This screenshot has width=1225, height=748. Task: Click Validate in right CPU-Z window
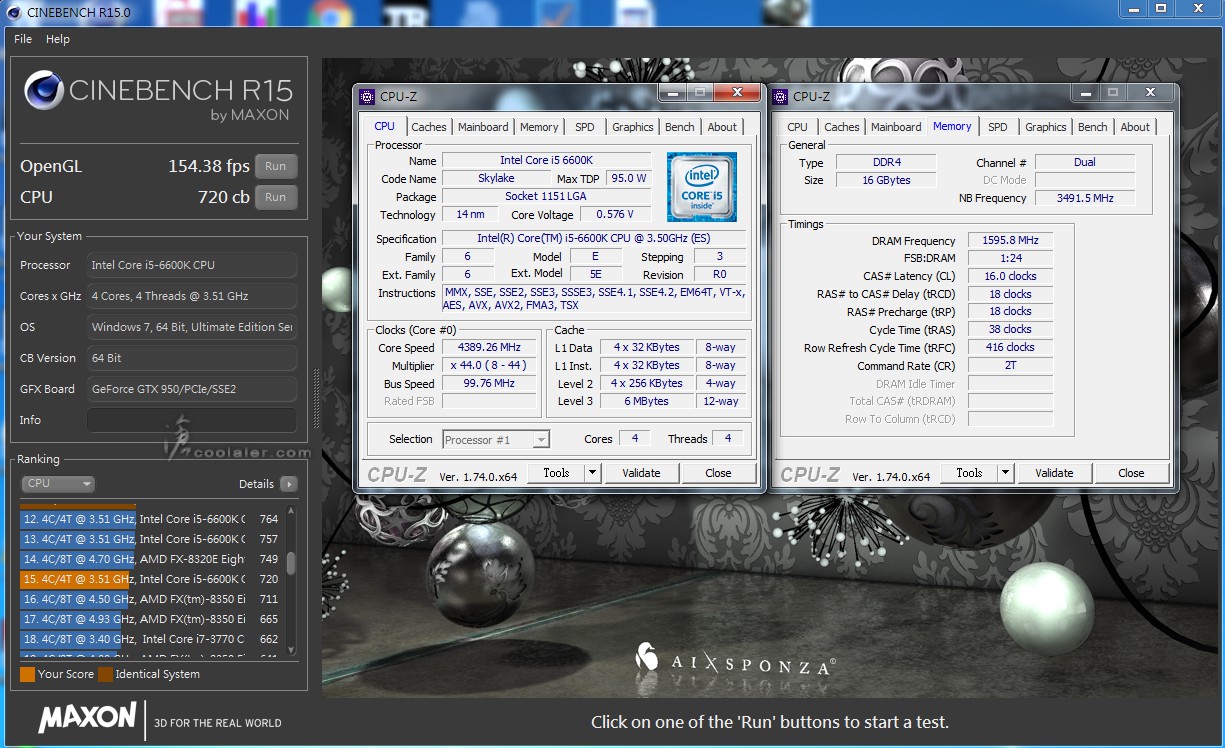coord(1054,473)
